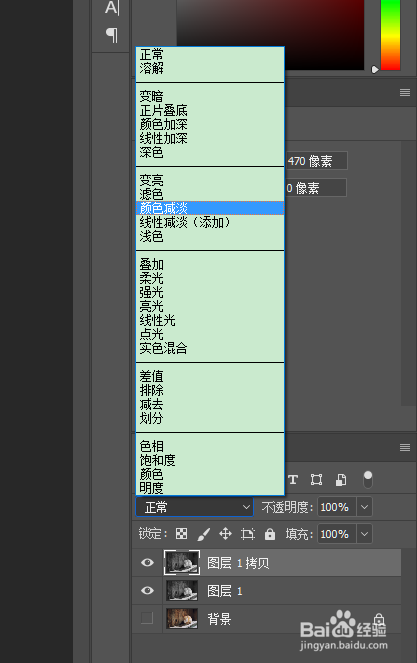
Task: Choose 减去 blend mode
Action: 210,404
